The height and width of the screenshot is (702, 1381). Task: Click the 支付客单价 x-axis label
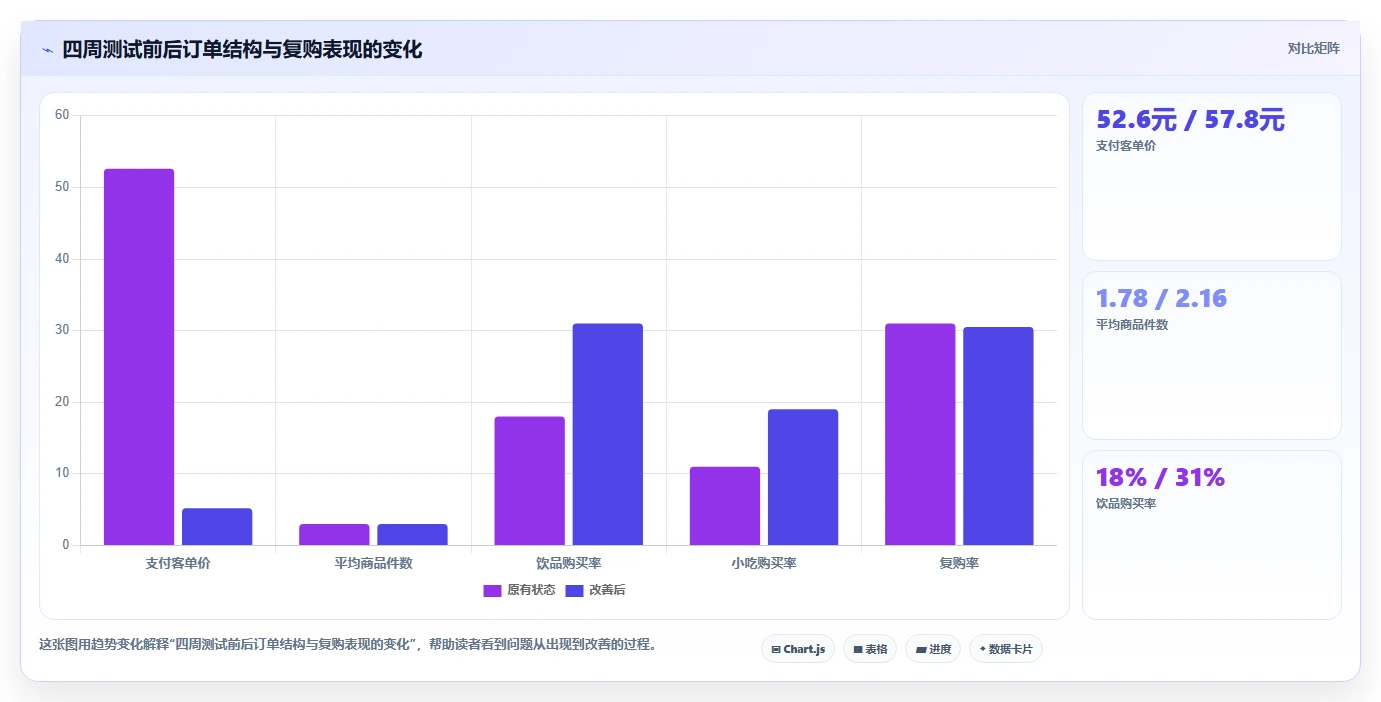(x=178, y=563)
